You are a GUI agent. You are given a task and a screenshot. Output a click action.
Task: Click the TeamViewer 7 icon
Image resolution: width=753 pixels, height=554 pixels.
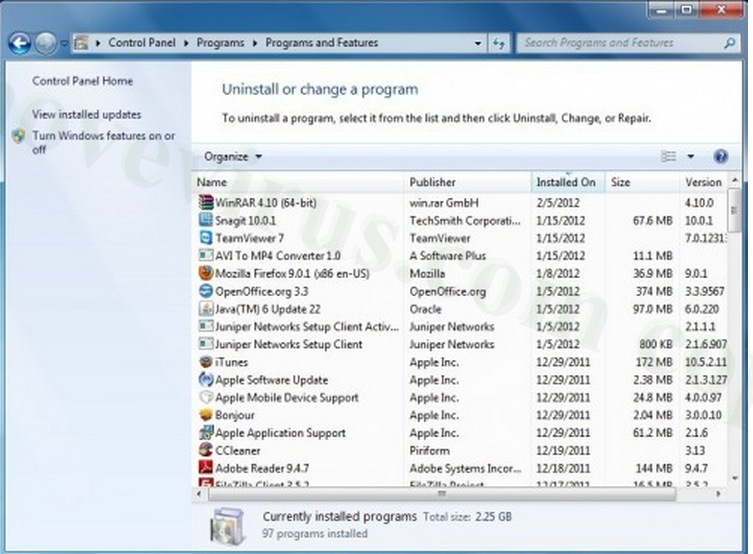[x=206, y=238]
